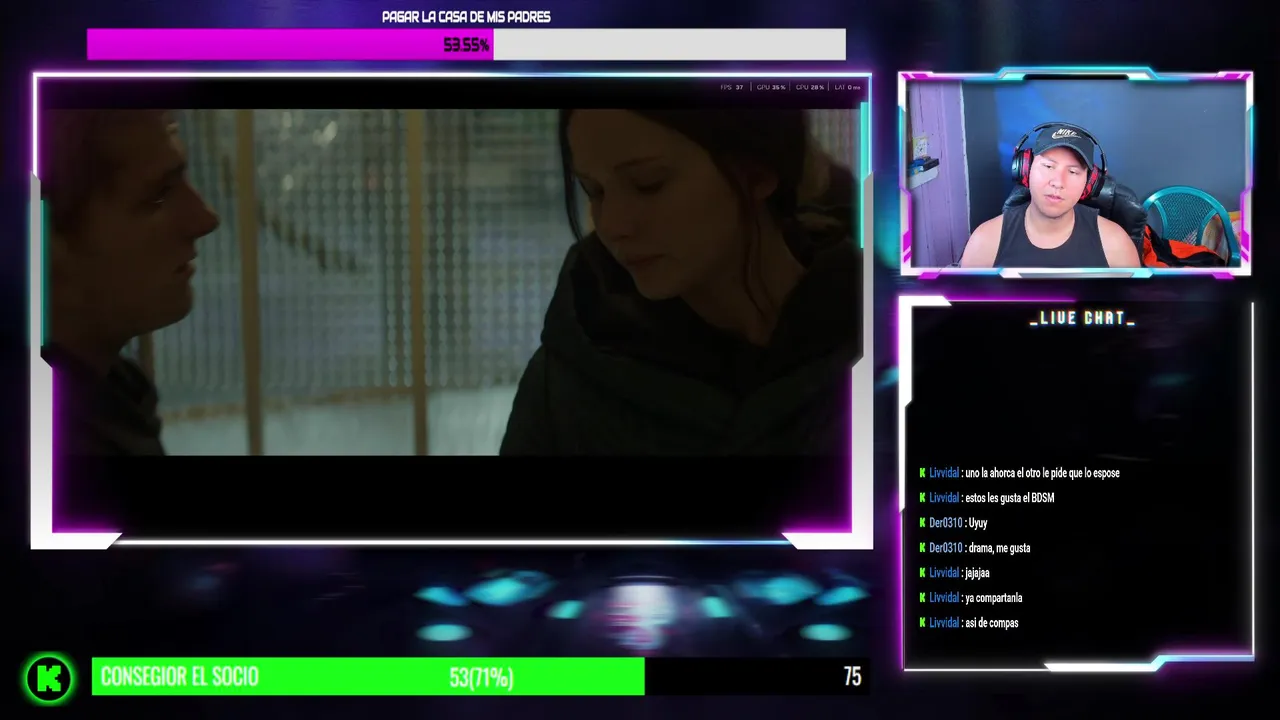
Task: Click the FPS 37 stat readout
Action: (732, 87)
